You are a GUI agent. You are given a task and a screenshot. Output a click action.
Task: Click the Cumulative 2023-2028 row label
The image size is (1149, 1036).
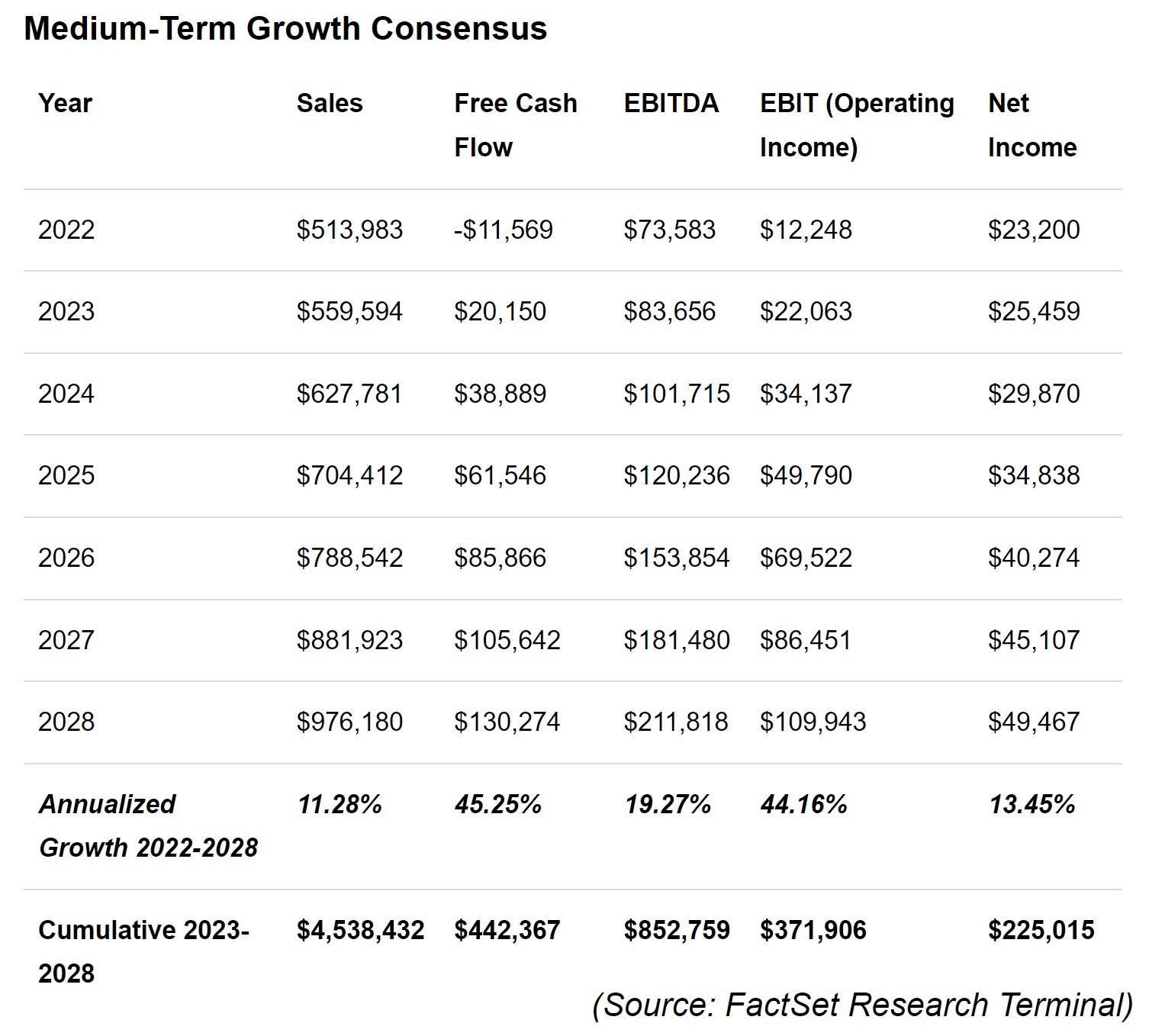[143, 951]
